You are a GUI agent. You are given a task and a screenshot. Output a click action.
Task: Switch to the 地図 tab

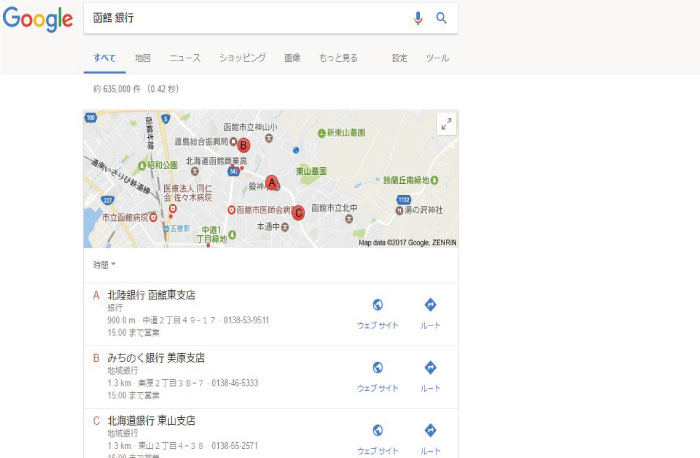[x=142, y=58]
